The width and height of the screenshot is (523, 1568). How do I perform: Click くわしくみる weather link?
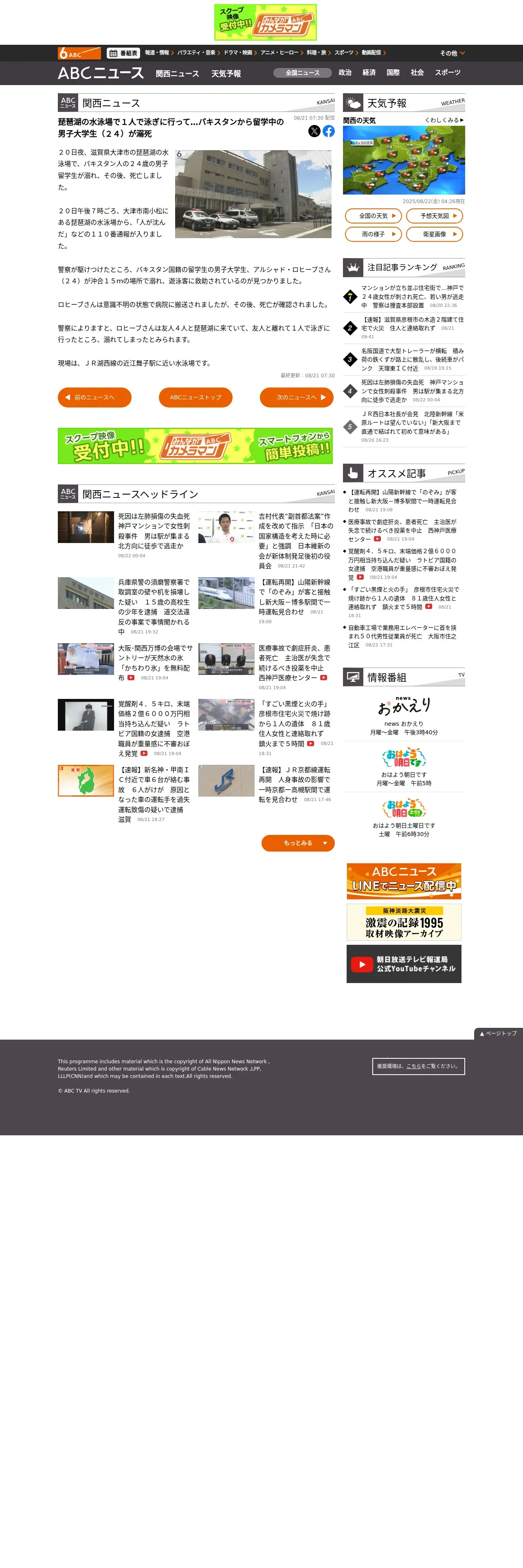click(x=444, y=120)
